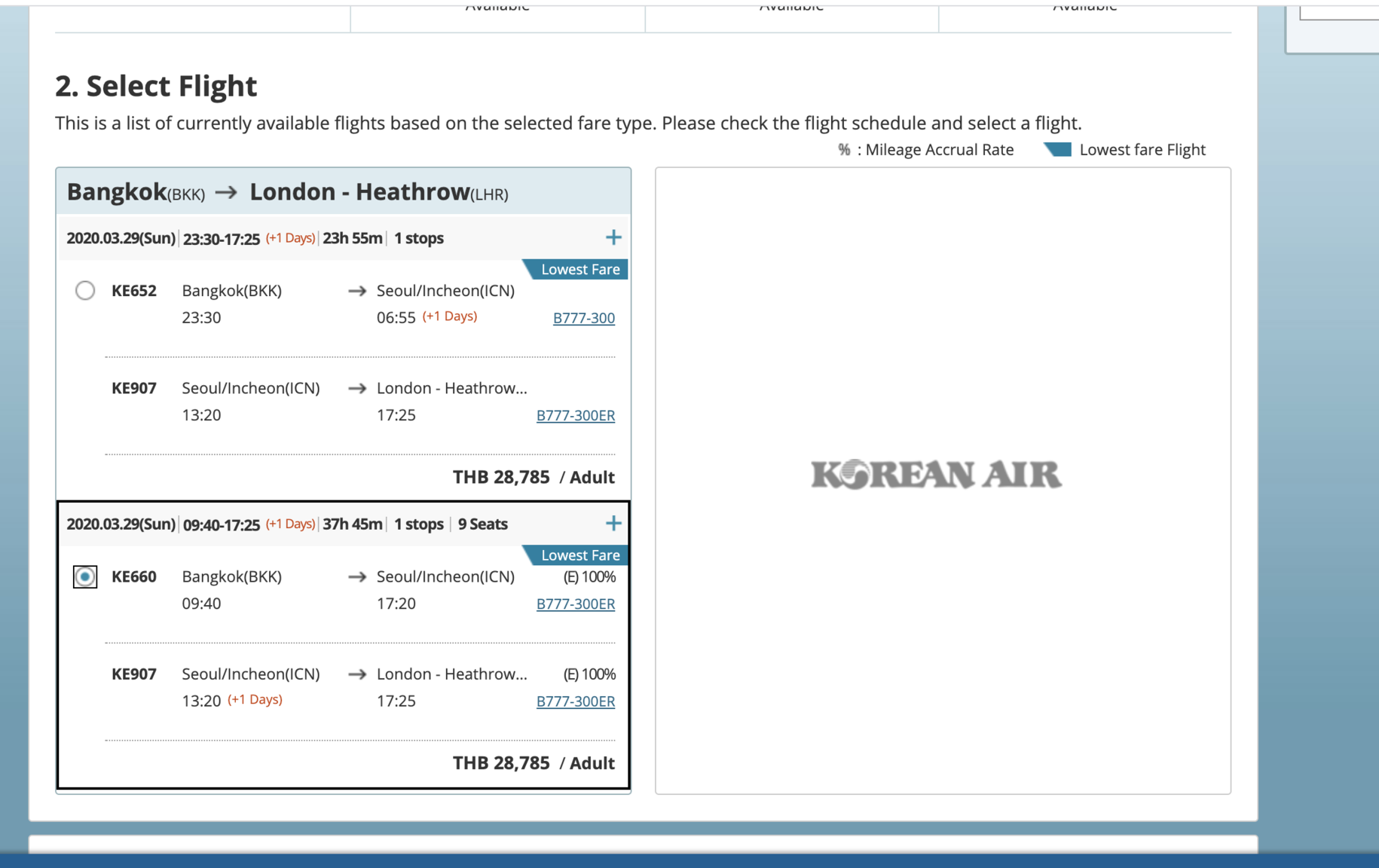Click THB 28,785 fare of selected flight

pos(501,763)
